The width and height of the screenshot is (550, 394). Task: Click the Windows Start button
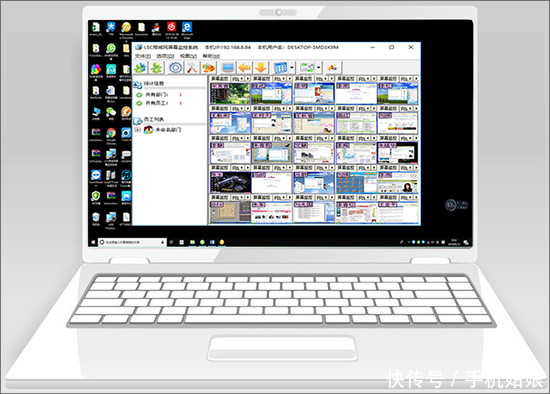(93, 242)
